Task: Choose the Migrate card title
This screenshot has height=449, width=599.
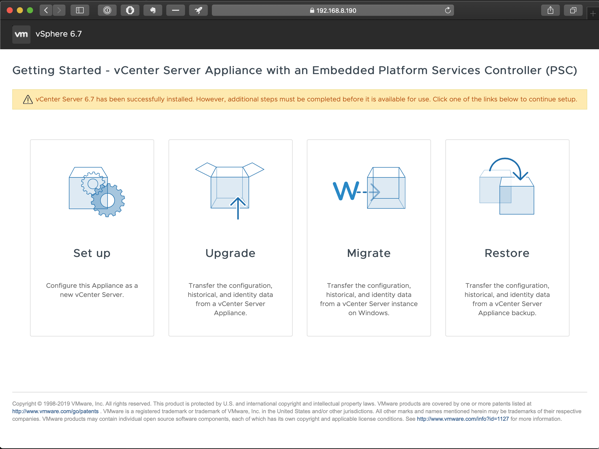Action: click(369, 253)
